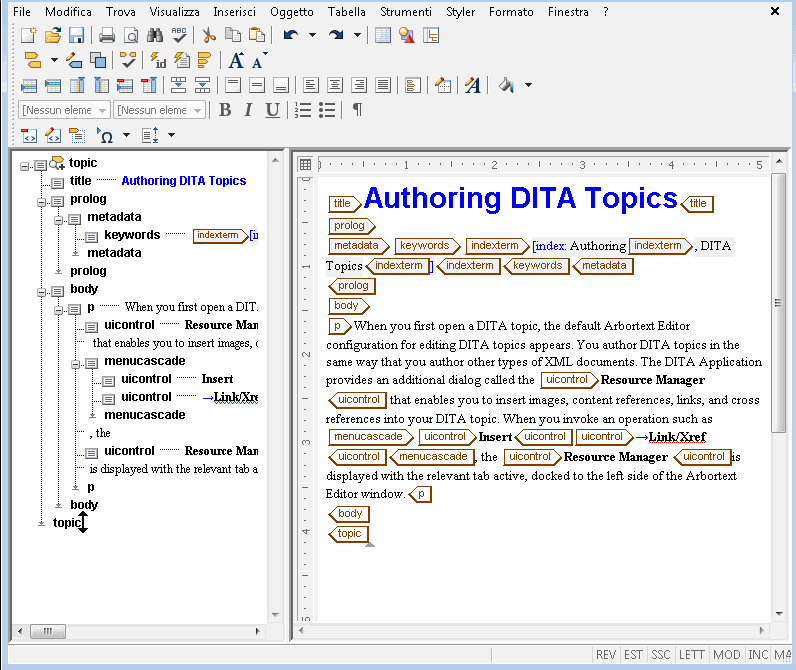Open the paint bucket color dropdown arrow
The image size is (796, 670).
pyautogui.click(x=528, y=85)
